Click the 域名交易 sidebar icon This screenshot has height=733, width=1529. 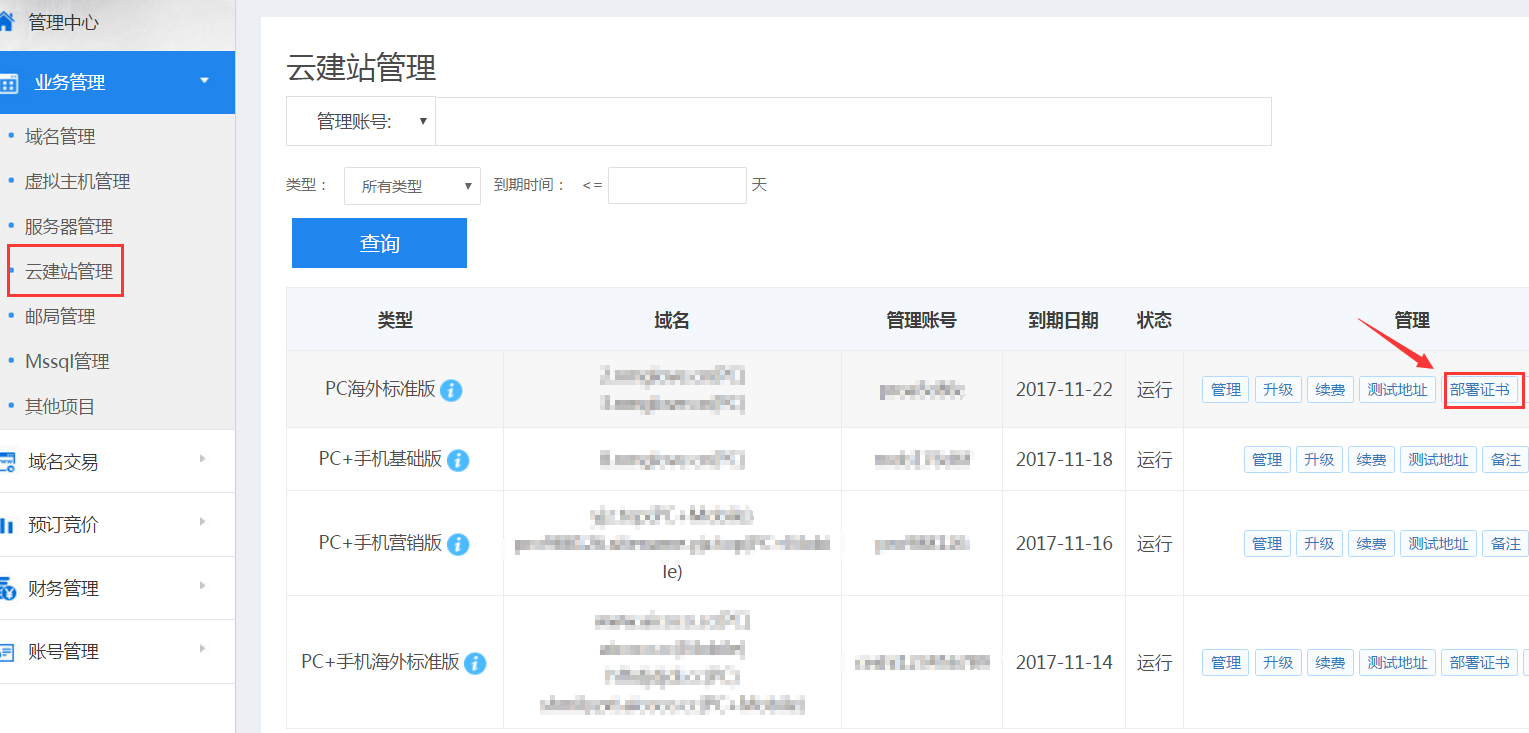pyautogui.click(x=8, y=462)
